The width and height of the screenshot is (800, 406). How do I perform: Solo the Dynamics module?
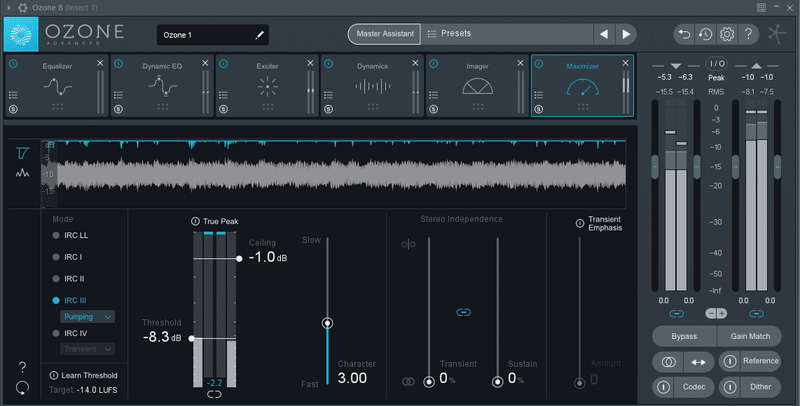(x=329, y=109)
